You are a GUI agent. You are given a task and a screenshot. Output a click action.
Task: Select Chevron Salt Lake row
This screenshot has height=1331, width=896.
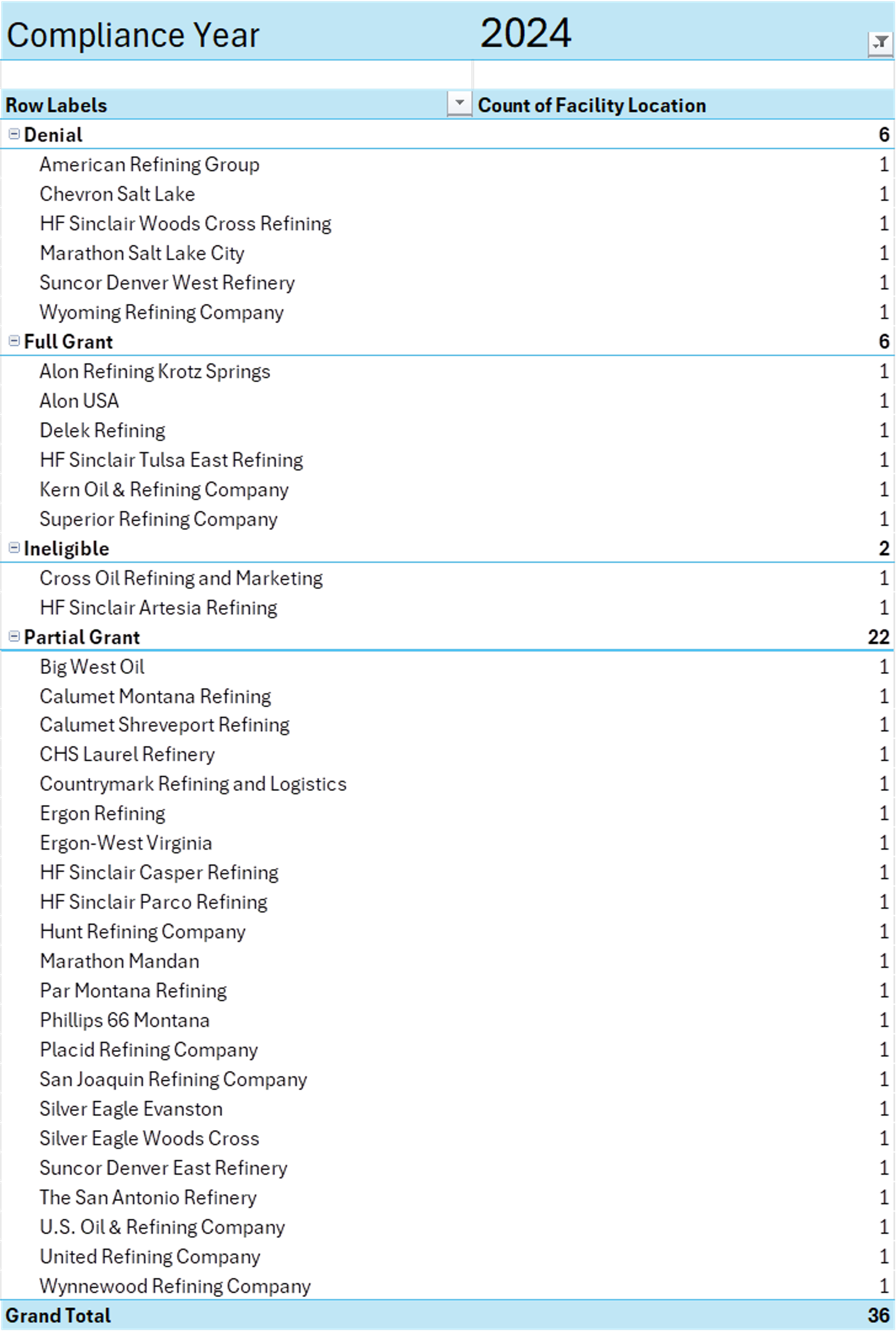(448, 194)
